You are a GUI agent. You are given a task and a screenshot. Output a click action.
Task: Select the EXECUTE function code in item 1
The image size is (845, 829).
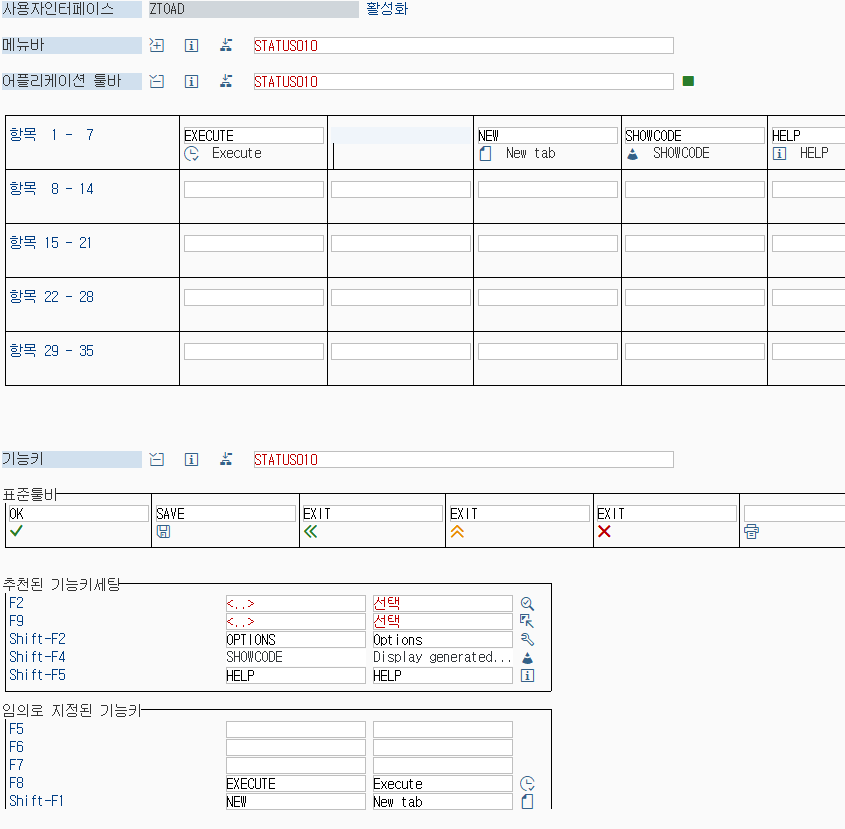(254, 135)
